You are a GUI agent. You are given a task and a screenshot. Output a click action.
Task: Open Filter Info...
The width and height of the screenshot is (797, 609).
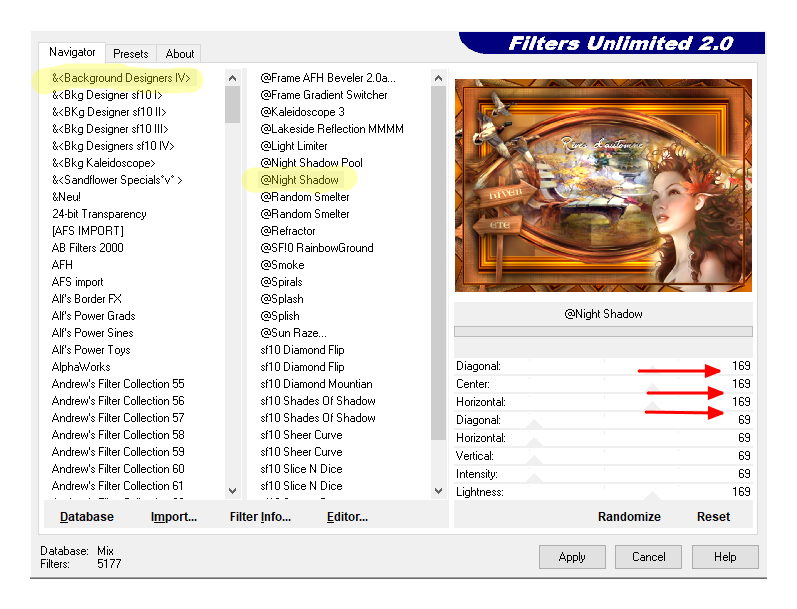[260, 516]
